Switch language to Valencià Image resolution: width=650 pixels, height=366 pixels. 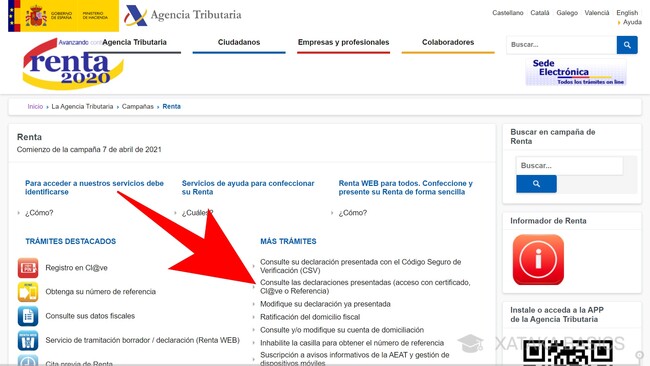point(597,13)
